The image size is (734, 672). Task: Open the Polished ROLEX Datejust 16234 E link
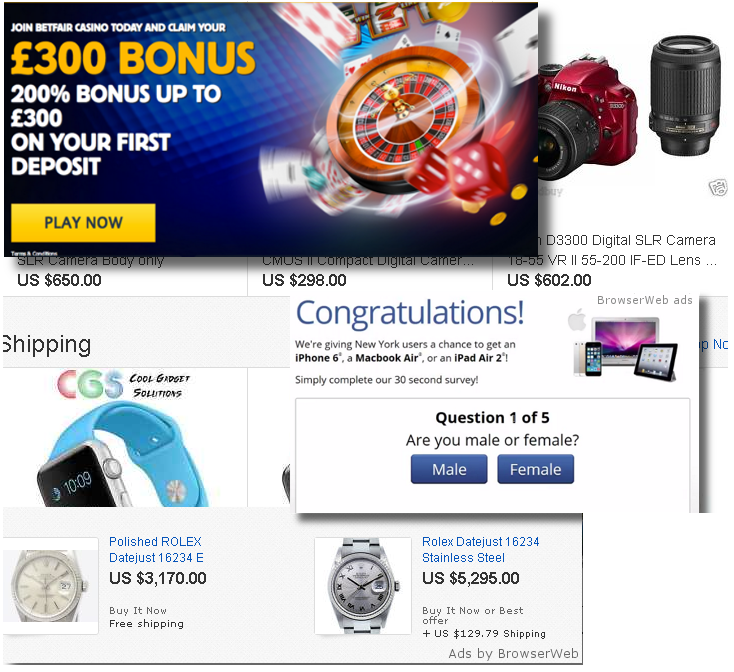(x=156, y=549)
